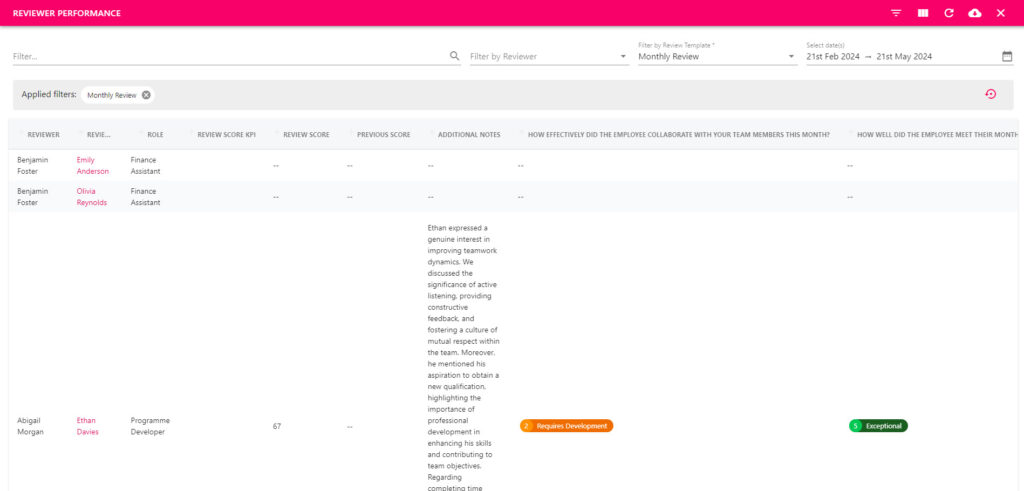Click the review score 67 cell
This screenshot has height=491, width=1024.
click(x=277, y=426)
